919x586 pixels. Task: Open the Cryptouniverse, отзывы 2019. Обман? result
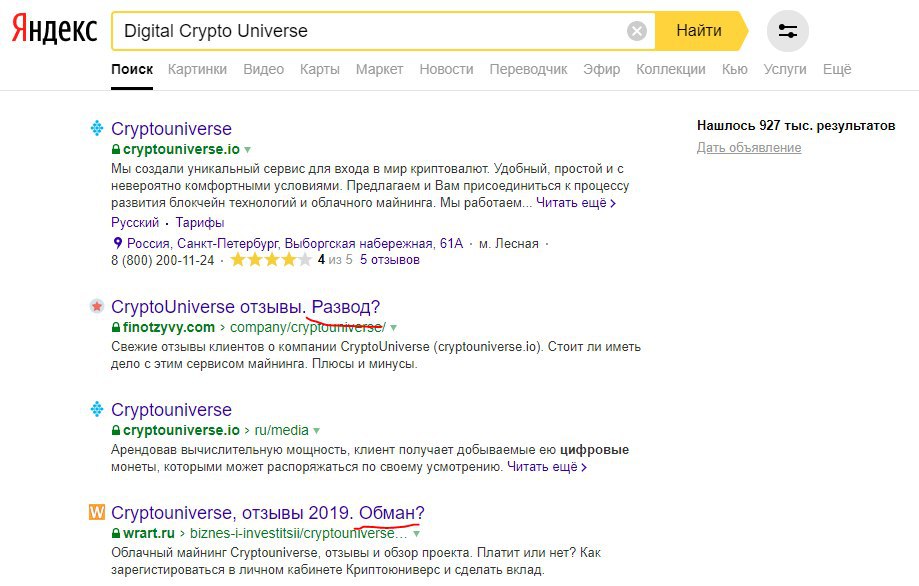267,513
